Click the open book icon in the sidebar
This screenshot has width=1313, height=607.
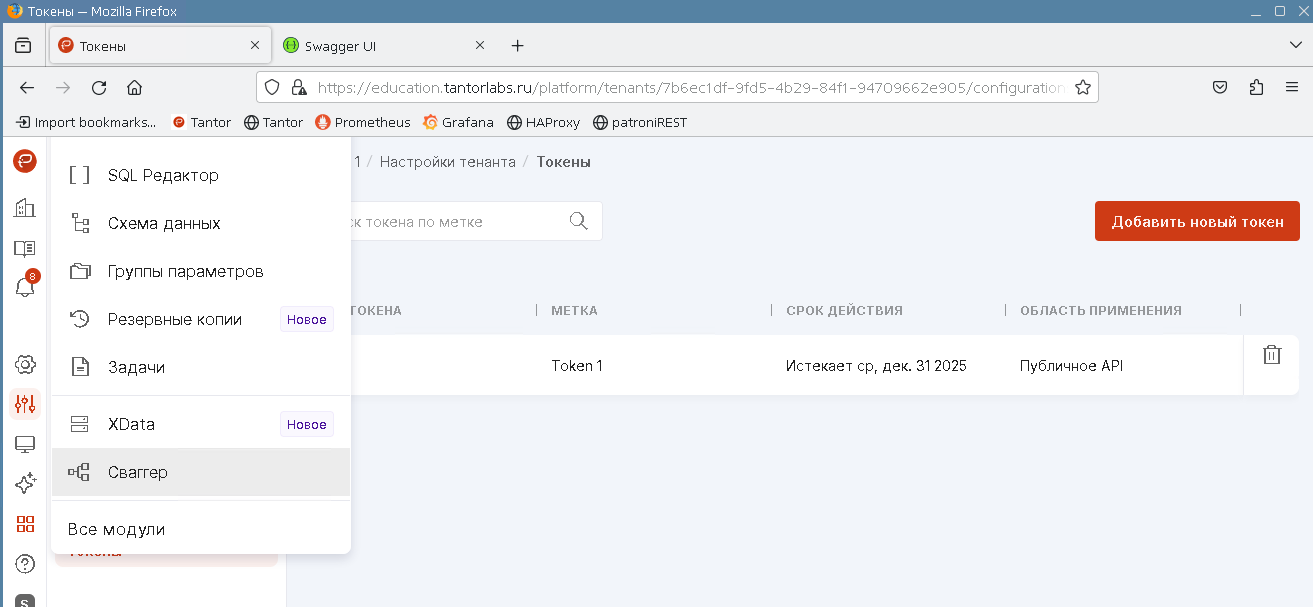pos(25,248)
